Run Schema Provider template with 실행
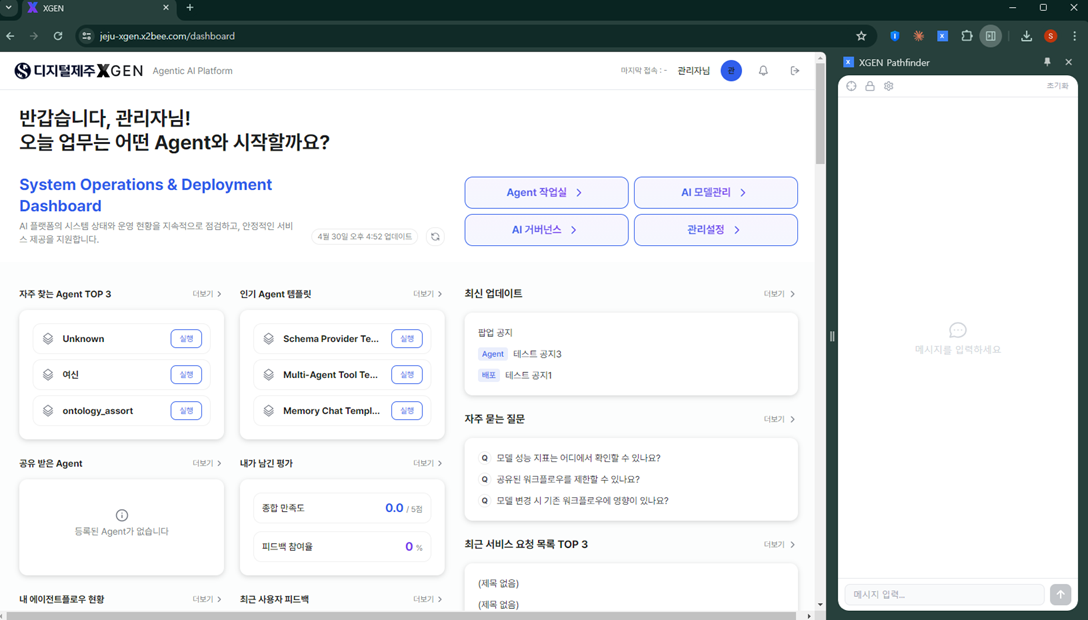The image size is (1088, 620). tap(407, 338)
